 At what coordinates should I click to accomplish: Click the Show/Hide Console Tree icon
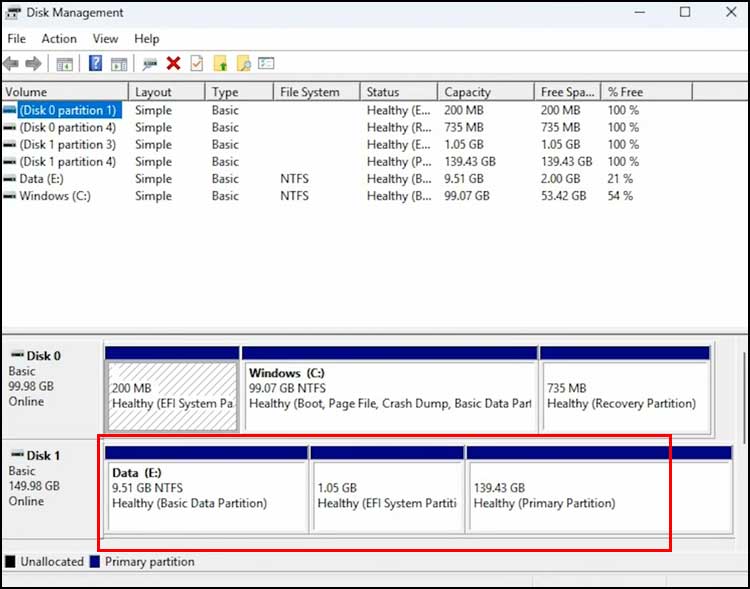pos(65,64)
